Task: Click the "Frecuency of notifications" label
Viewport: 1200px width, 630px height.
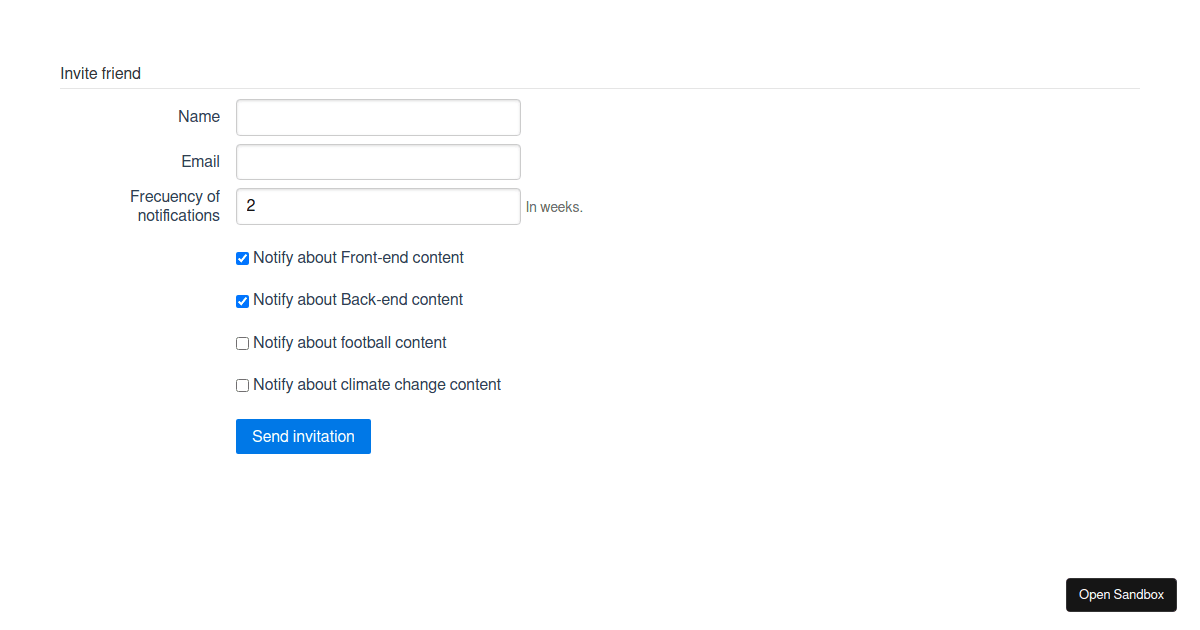Action: click(x=175, y=206)
